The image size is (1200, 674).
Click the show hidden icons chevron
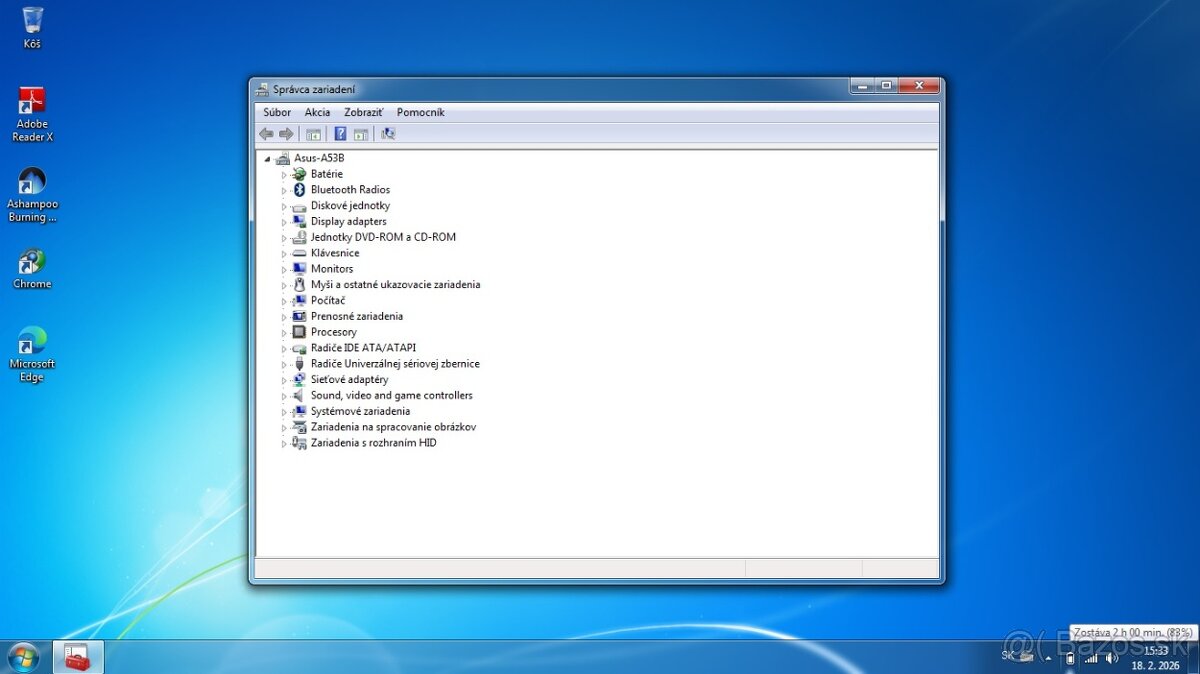pos(1048,658)
